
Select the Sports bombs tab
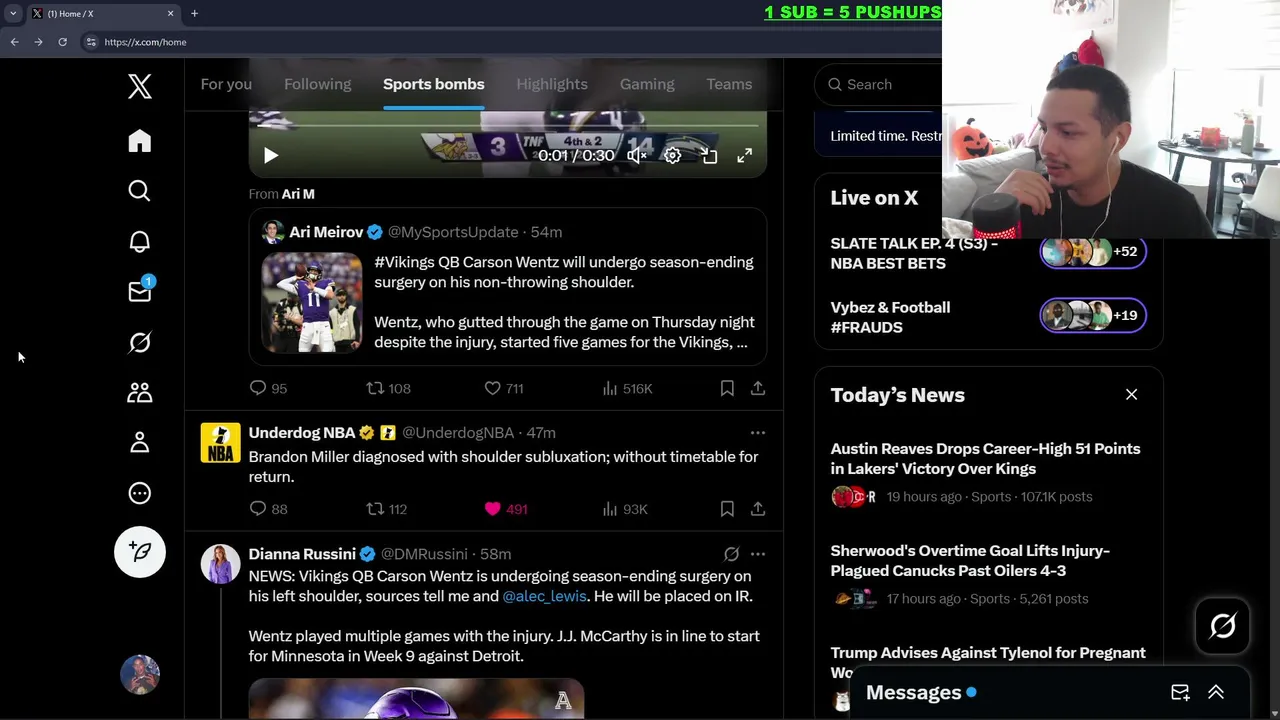(x=434, y=84)
